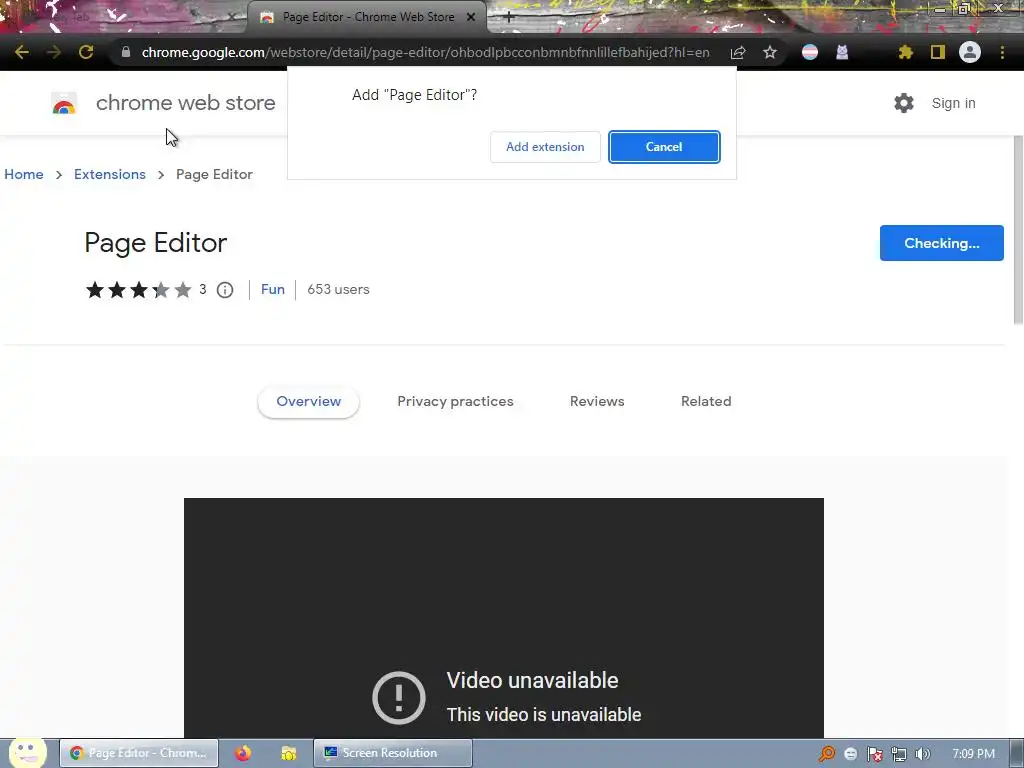
Task: Click the "Page Editor" breadcrumb text
Action: tap(214, 174)
